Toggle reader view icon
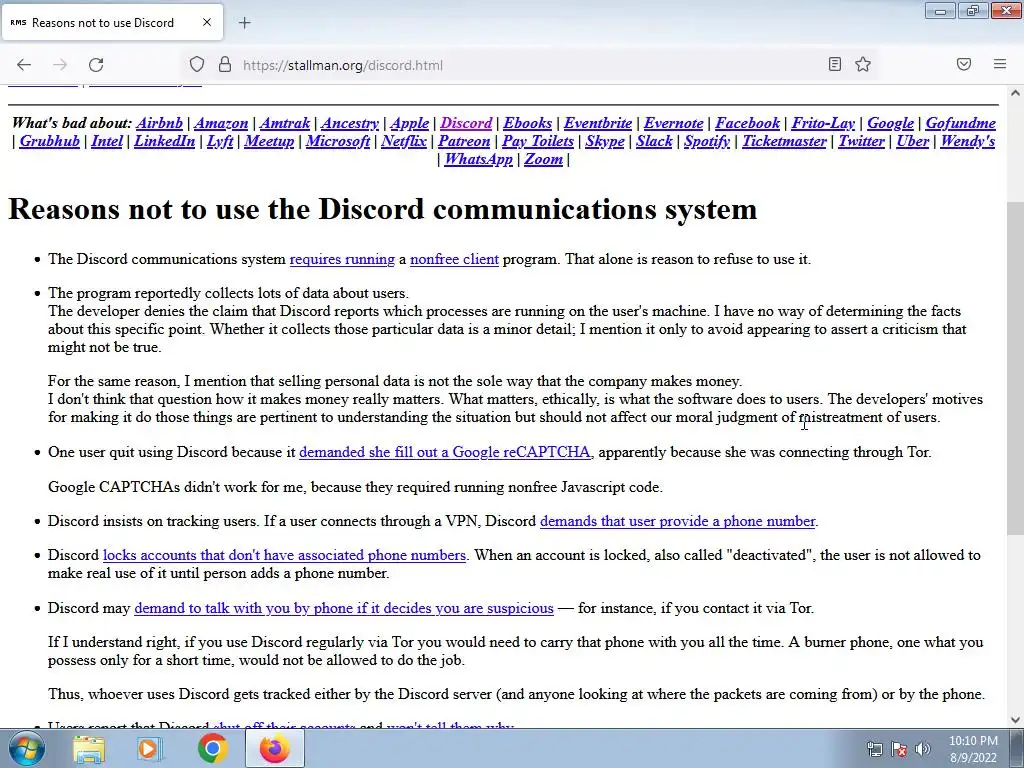The width and height of the screenshot is (1024, 768). click(x=835, y=64)
